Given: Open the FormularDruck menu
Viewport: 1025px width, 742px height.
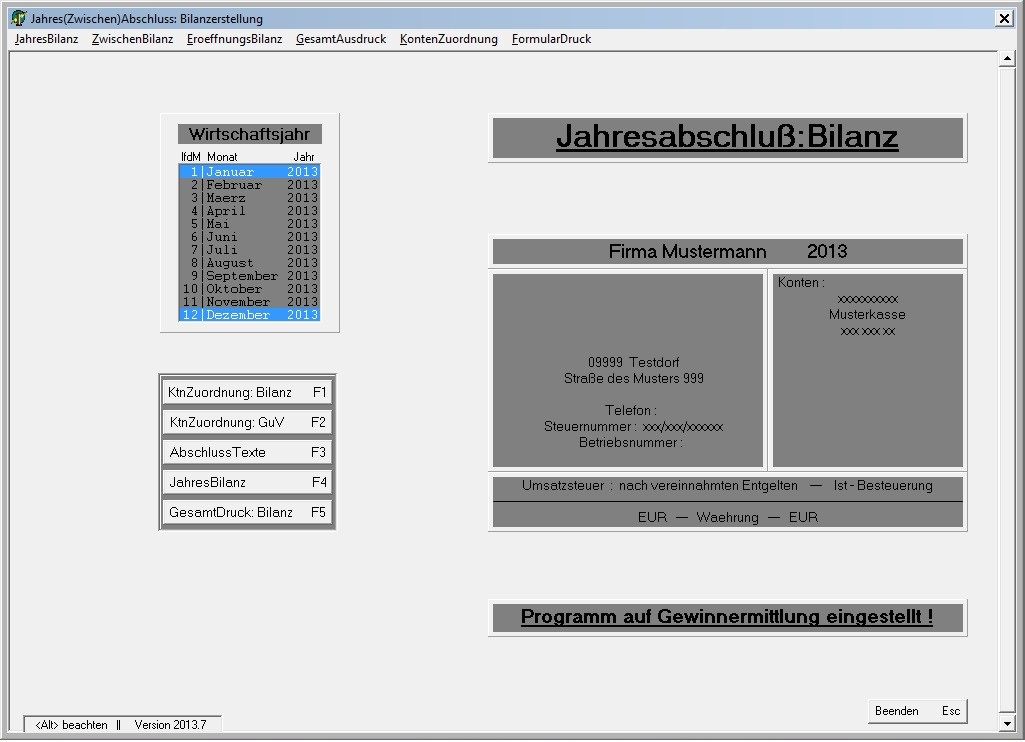Looking at the screenshot, I should pyautogui.click(x=551, y=39).
